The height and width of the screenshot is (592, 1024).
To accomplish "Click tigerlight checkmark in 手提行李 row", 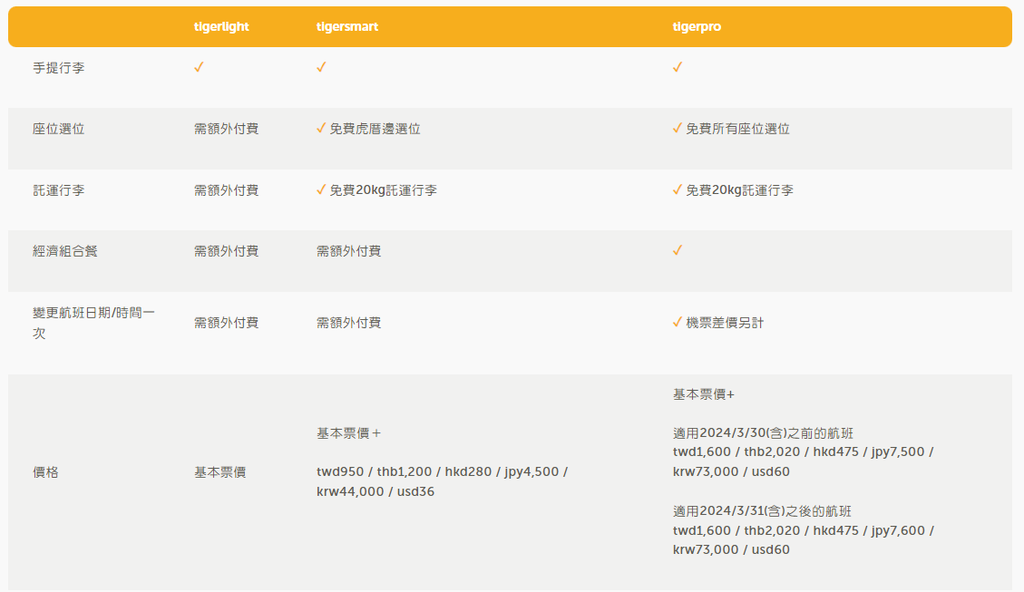I will tap(199, 67).
